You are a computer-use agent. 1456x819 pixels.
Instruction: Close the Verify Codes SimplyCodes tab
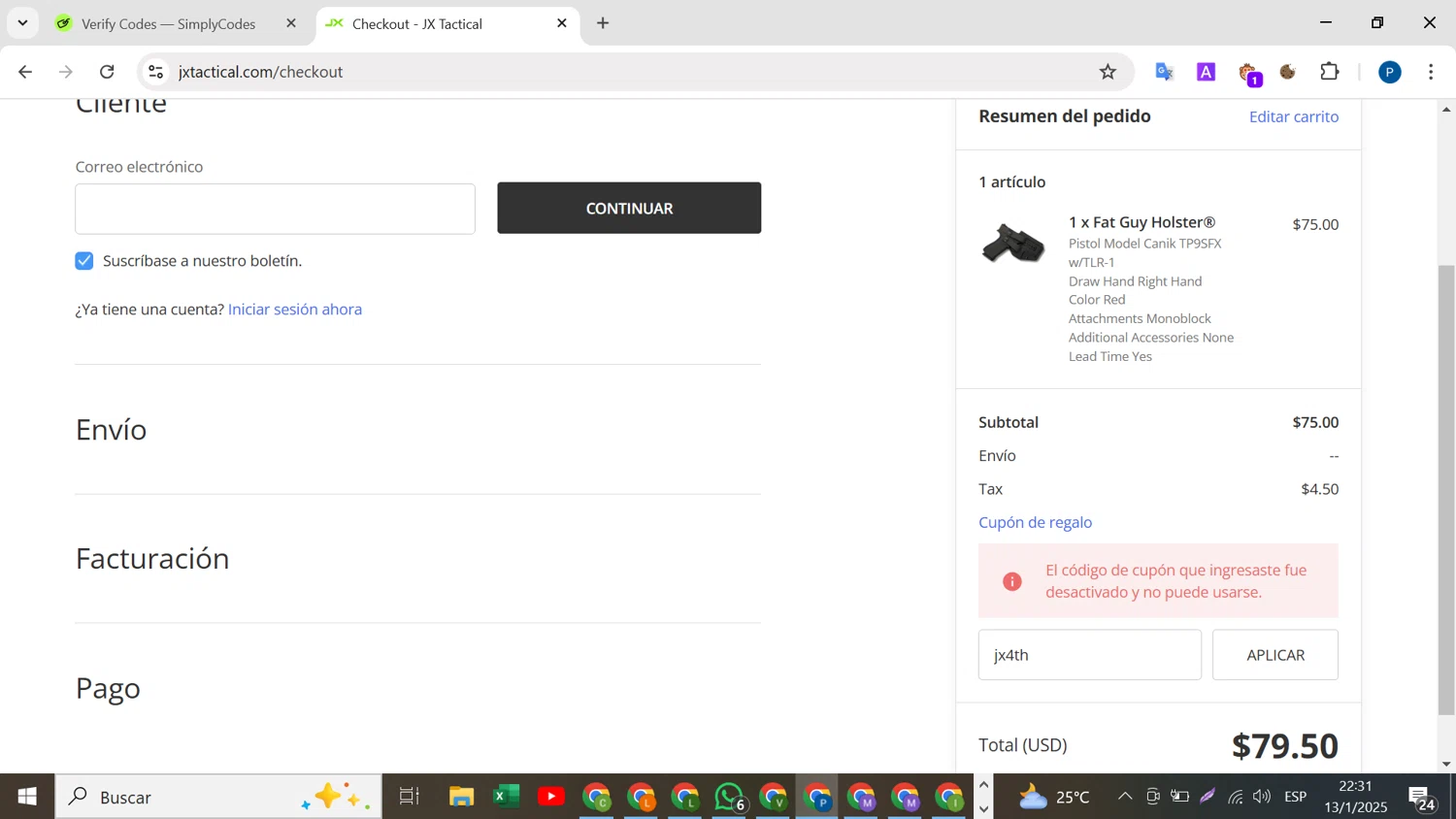[x=291, y=23]
